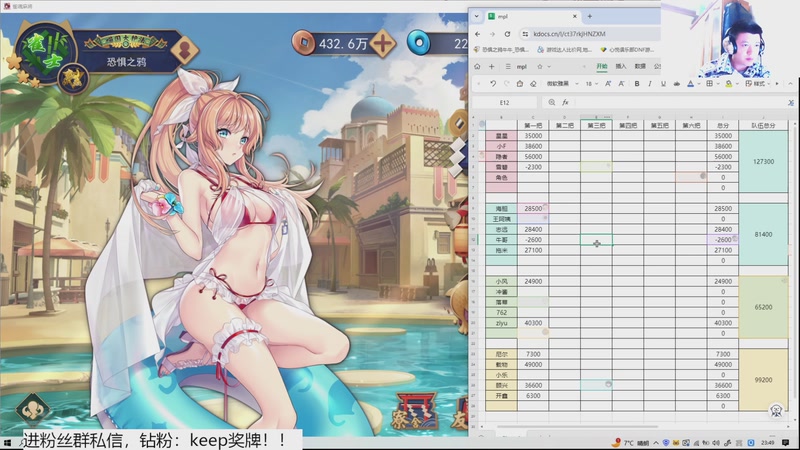
Task: Open the font size 18 dropdown
Action: click(x=592, y=84)
